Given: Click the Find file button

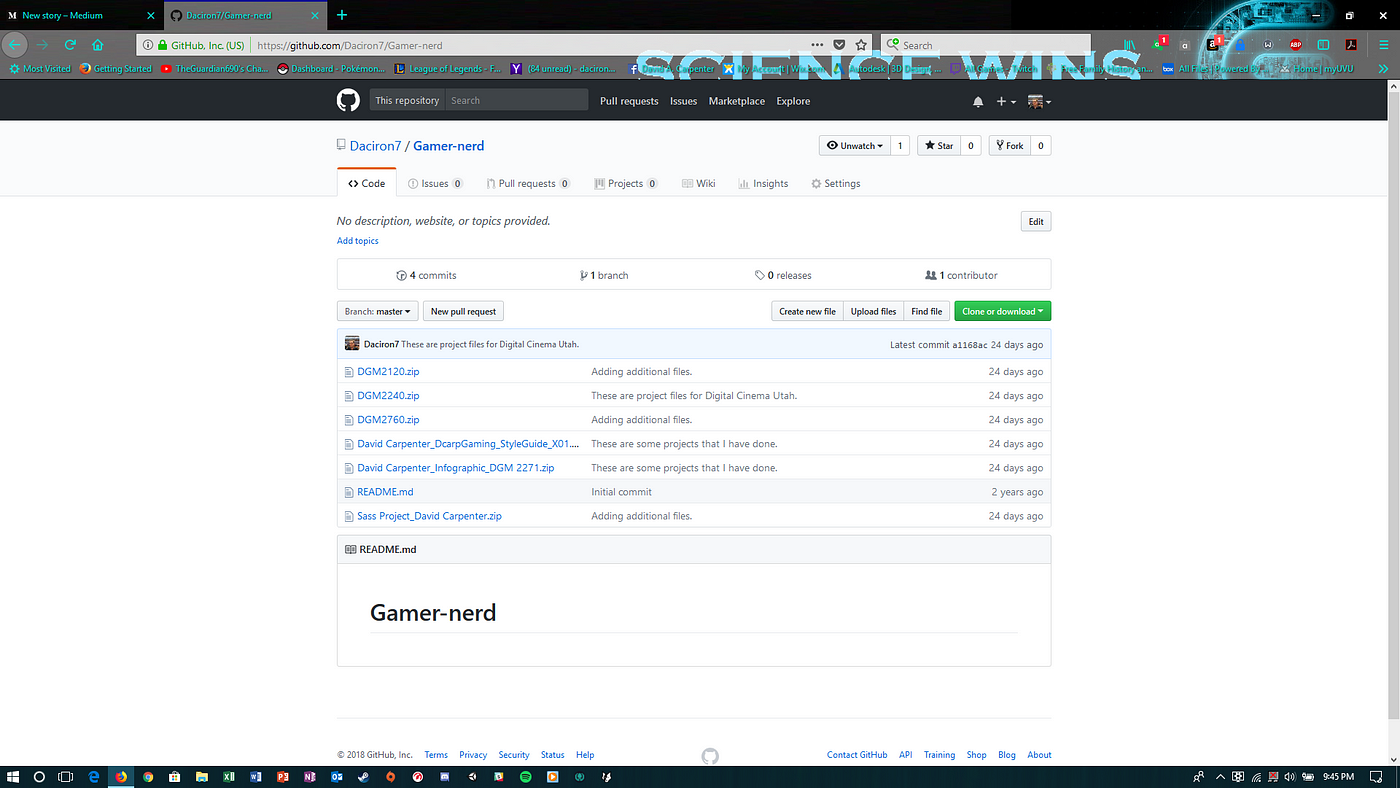Looking at the screenshot, I should 927,311.
